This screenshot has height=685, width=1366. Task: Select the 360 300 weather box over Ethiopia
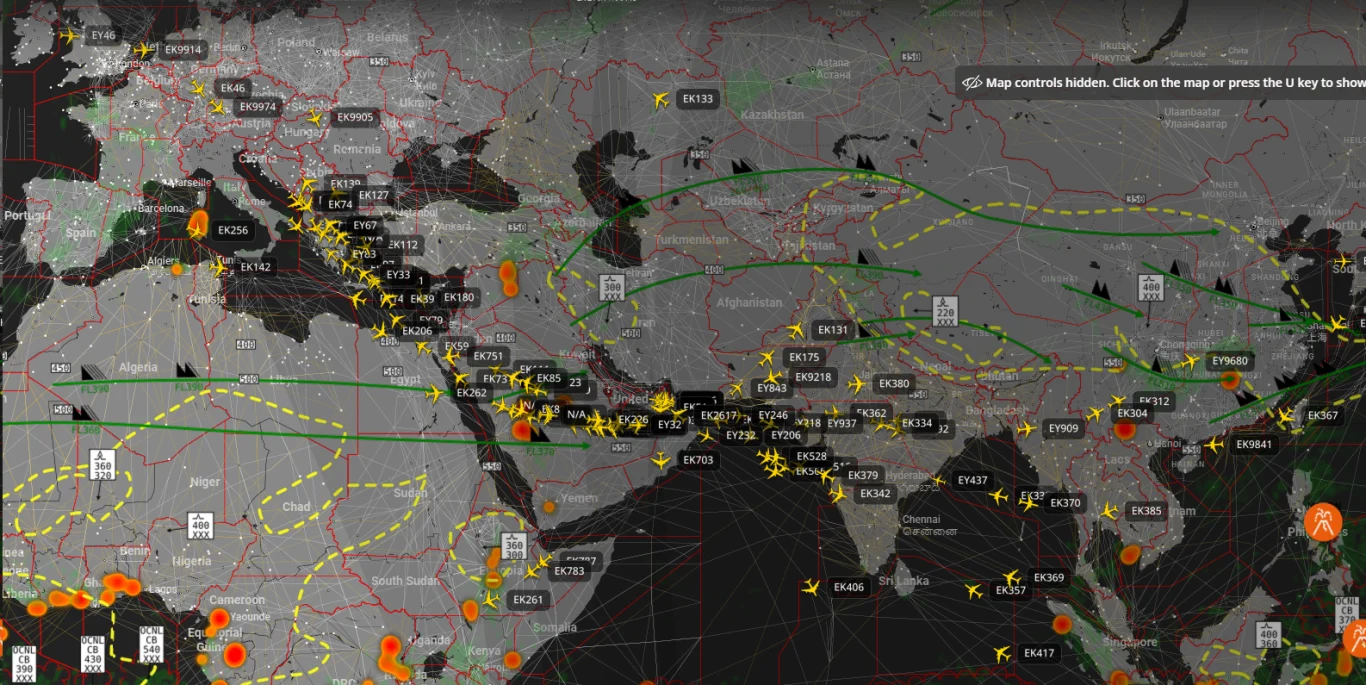tap(514, 548)
